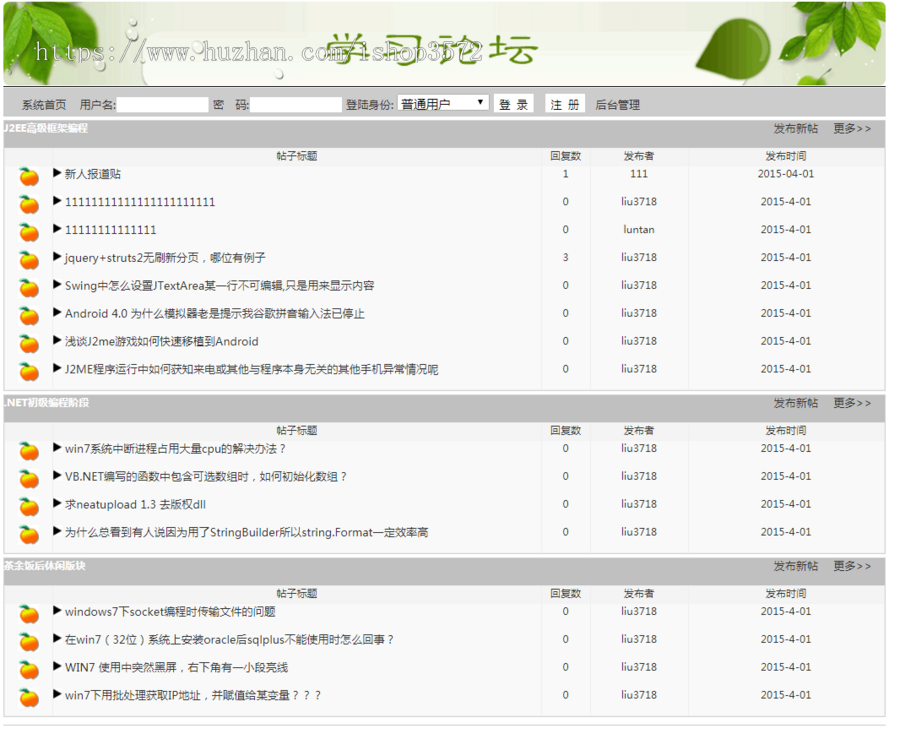
Task: Open post 在win7（32位）系统上安装oracle
Action: (x=230, y=639)
